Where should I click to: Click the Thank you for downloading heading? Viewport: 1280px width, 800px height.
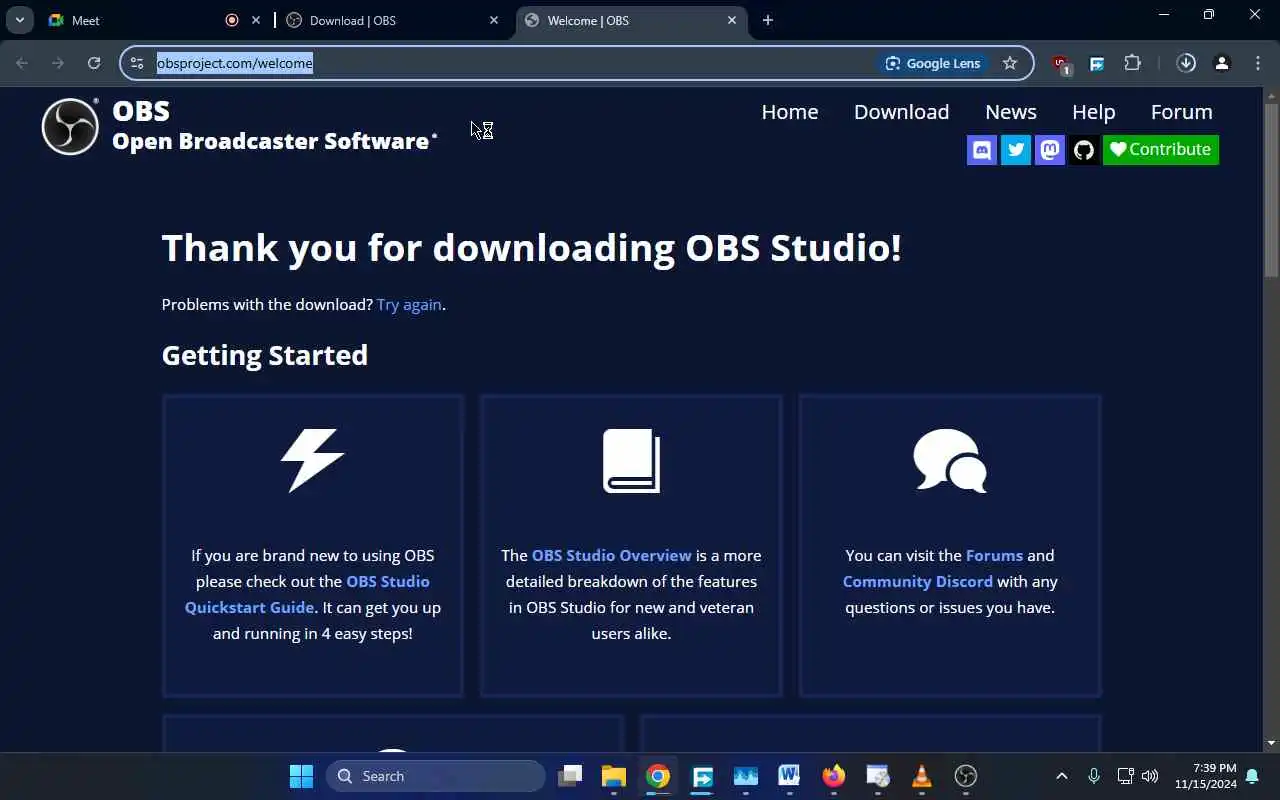click(532, 248)
